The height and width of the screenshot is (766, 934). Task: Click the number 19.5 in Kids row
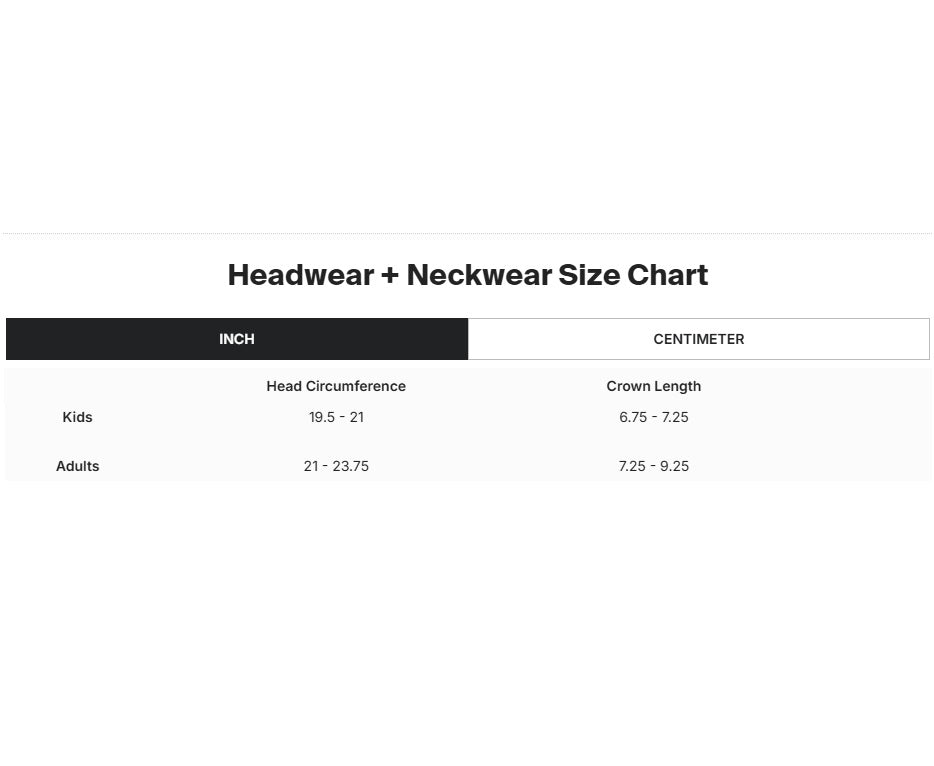pos(322,417)
